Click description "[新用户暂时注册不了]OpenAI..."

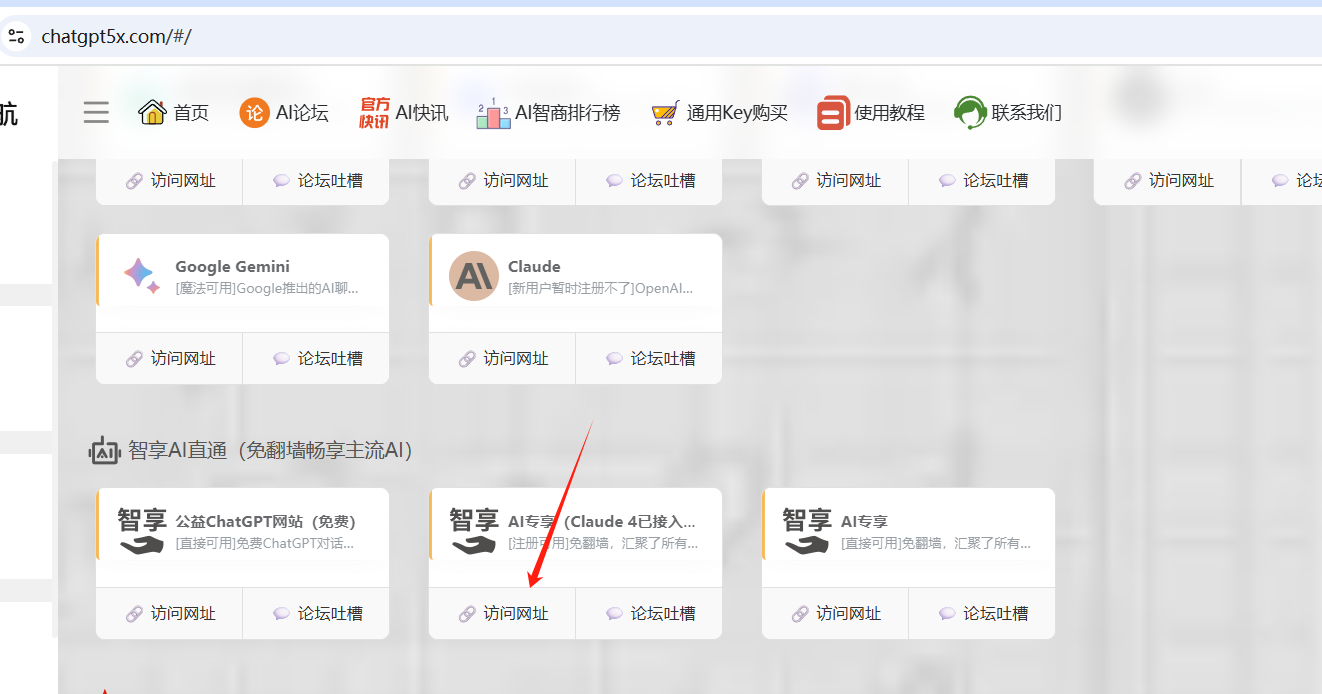(x=600, y=288)
